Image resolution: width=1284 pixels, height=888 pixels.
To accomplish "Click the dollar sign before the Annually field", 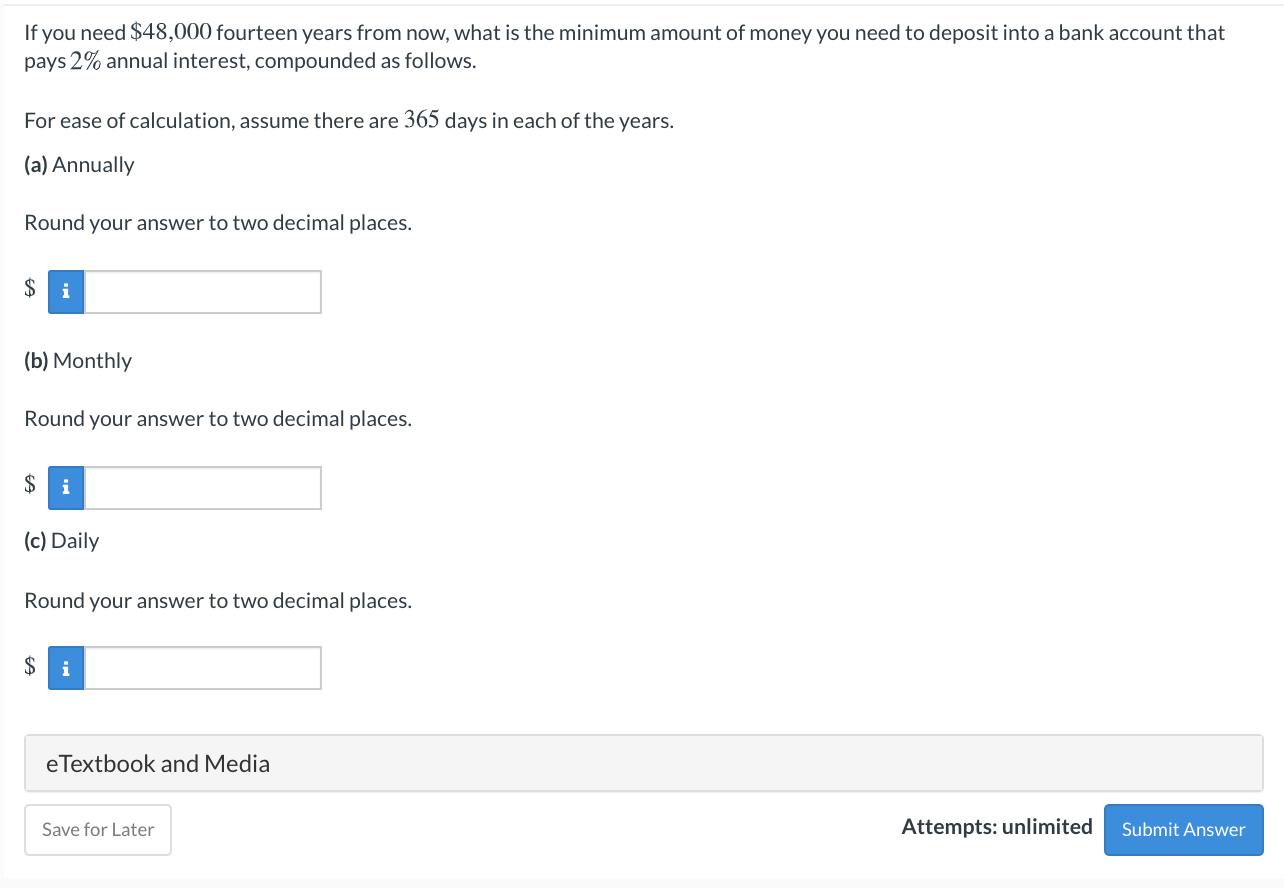I will [29, 289].
